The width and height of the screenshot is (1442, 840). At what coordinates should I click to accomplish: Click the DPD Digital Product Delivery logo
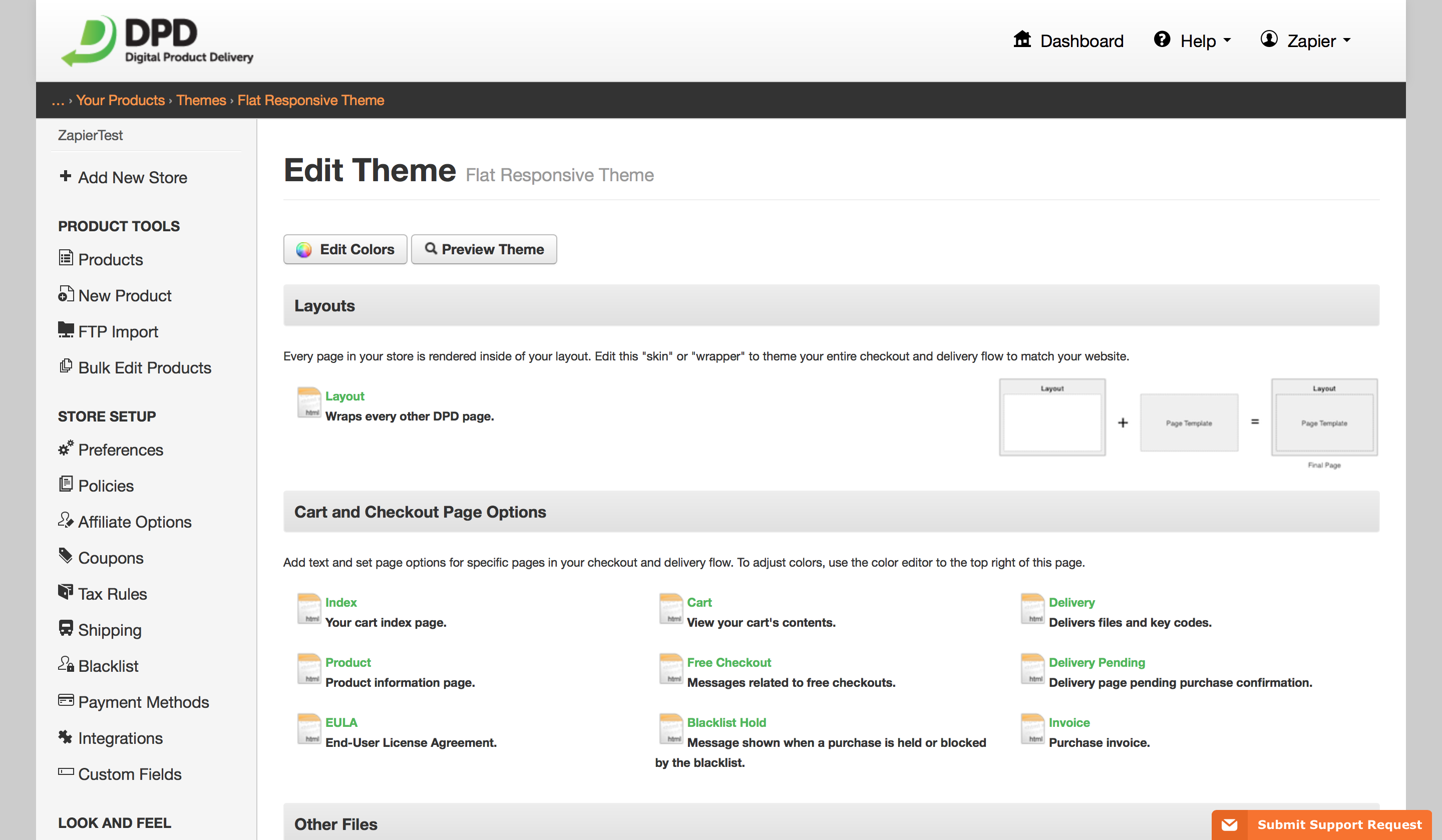pos(157,40)
